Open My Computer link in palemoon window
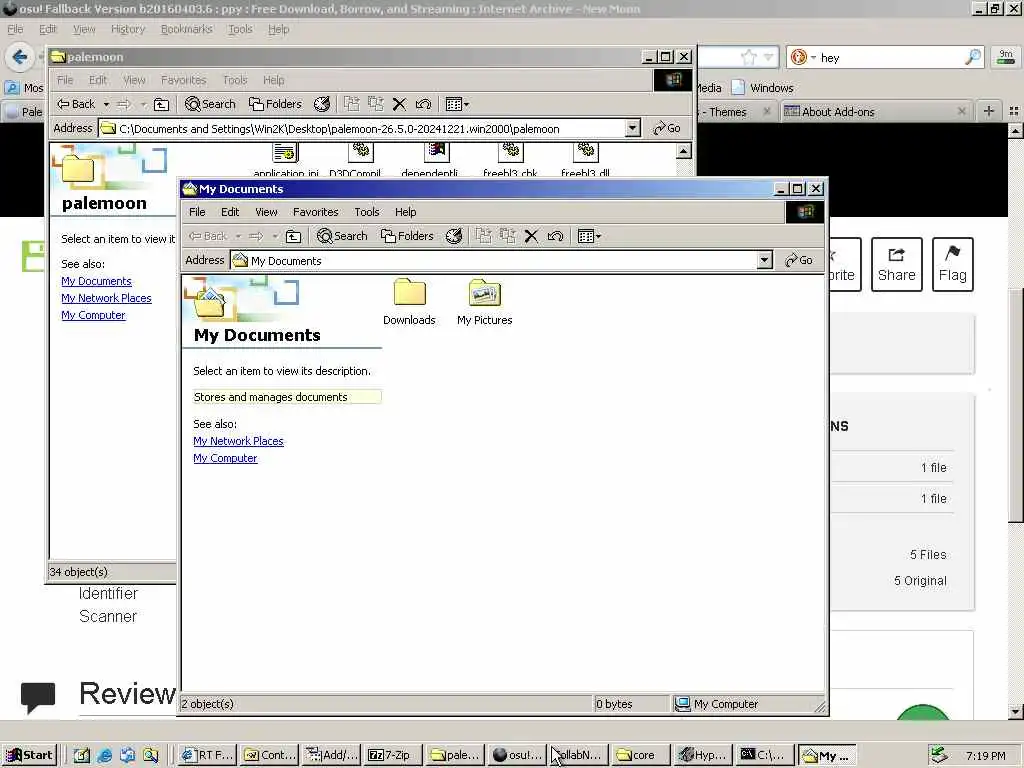1024x768 pixels. [93, 315]
